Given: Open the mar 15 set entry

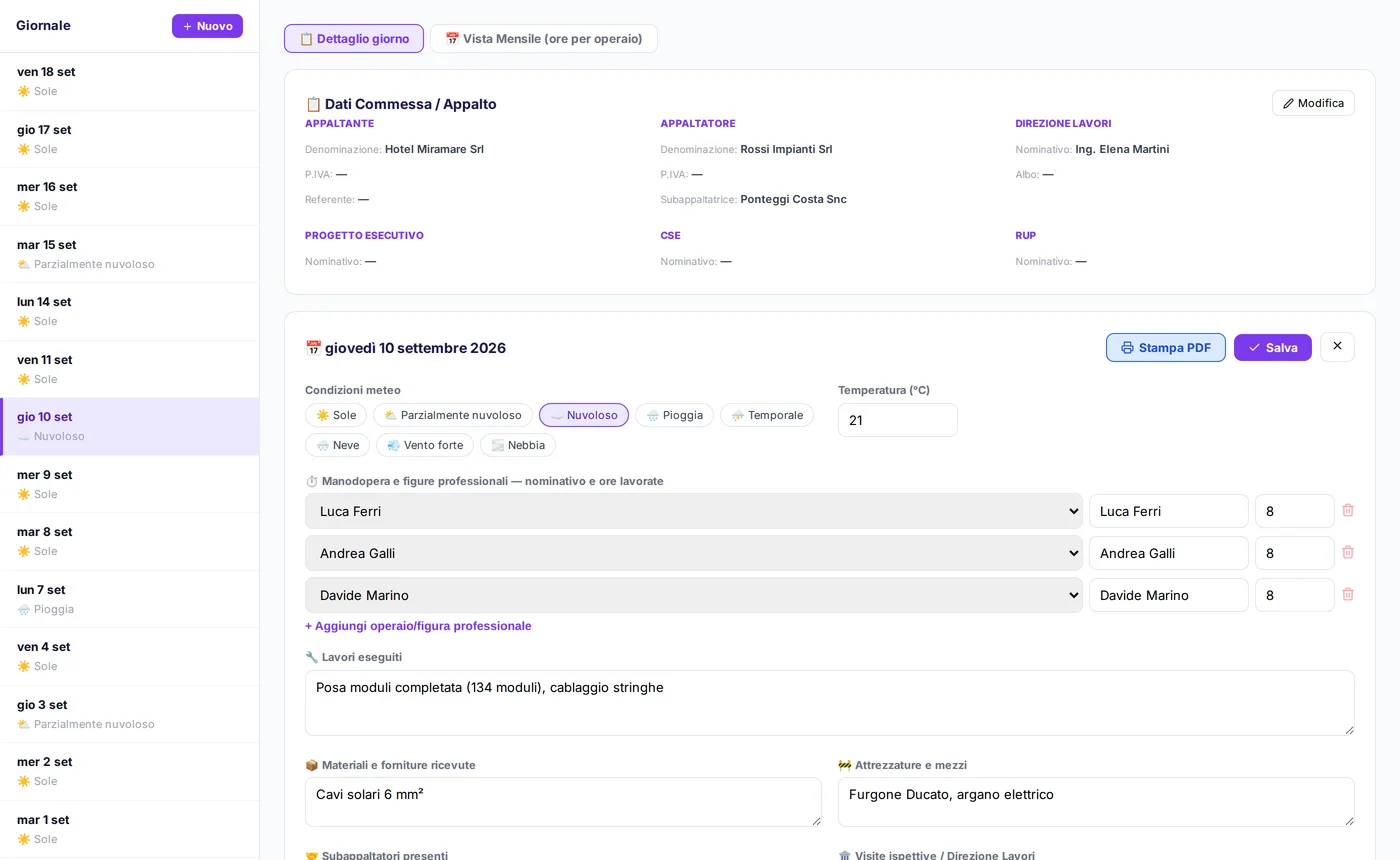Looking at the screenshot, I should (129, 254).
